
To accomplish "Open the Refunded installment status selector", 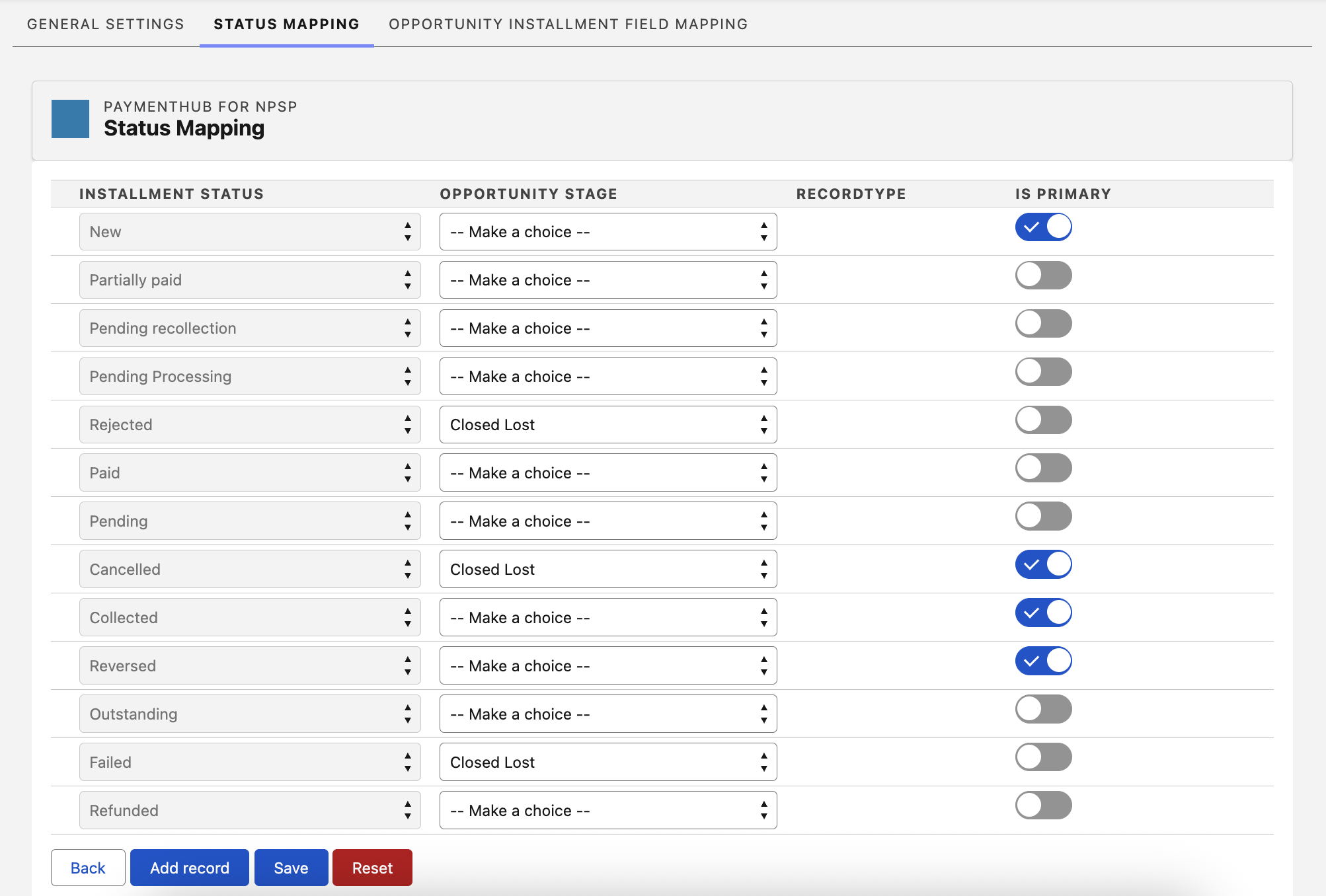I will 249,810.
